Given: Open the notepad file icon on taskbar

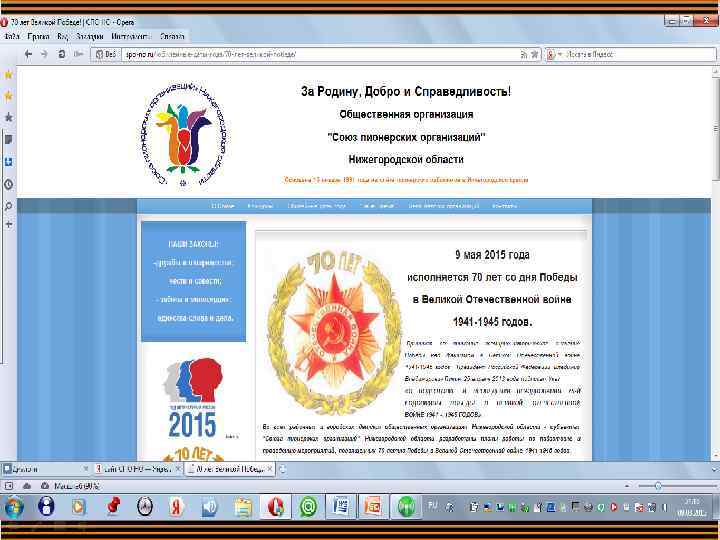Looking at the screenshot, I should click(243, 507).
